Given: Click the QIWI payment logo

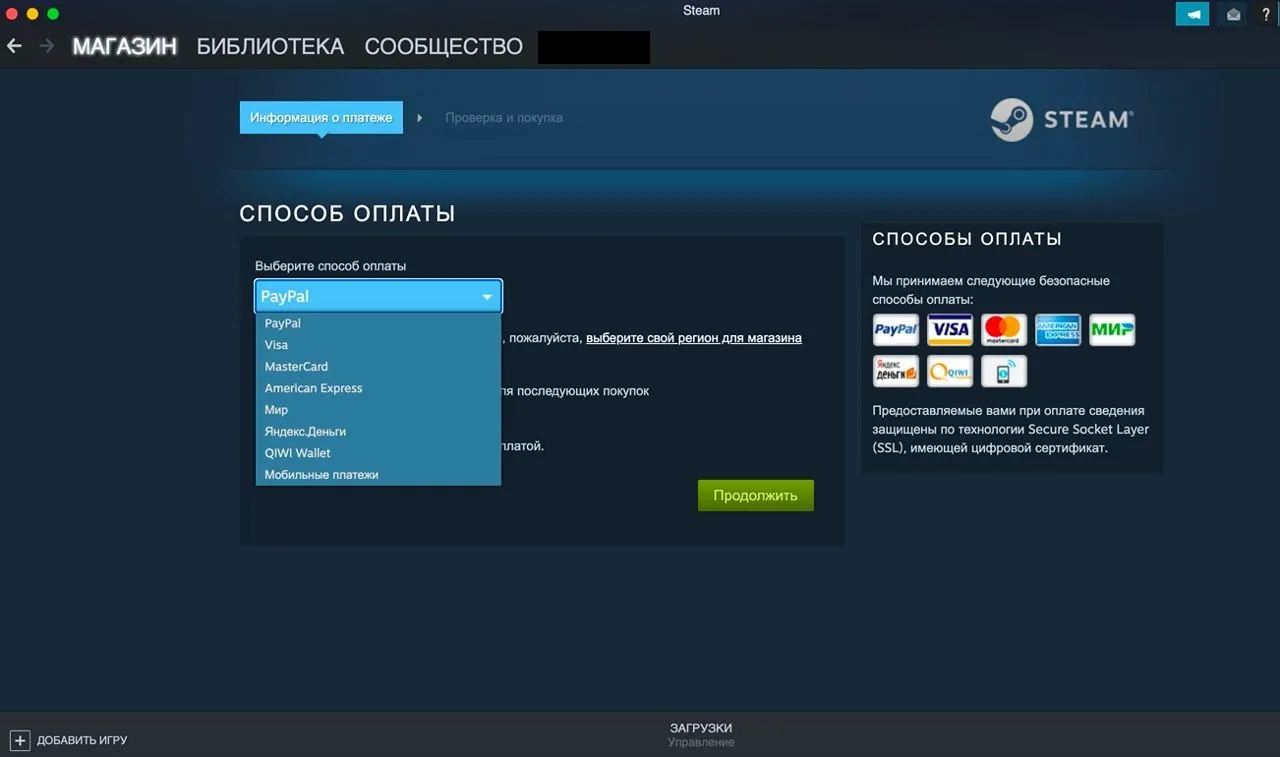Looking at the screenshot, I should pos(949,371).
